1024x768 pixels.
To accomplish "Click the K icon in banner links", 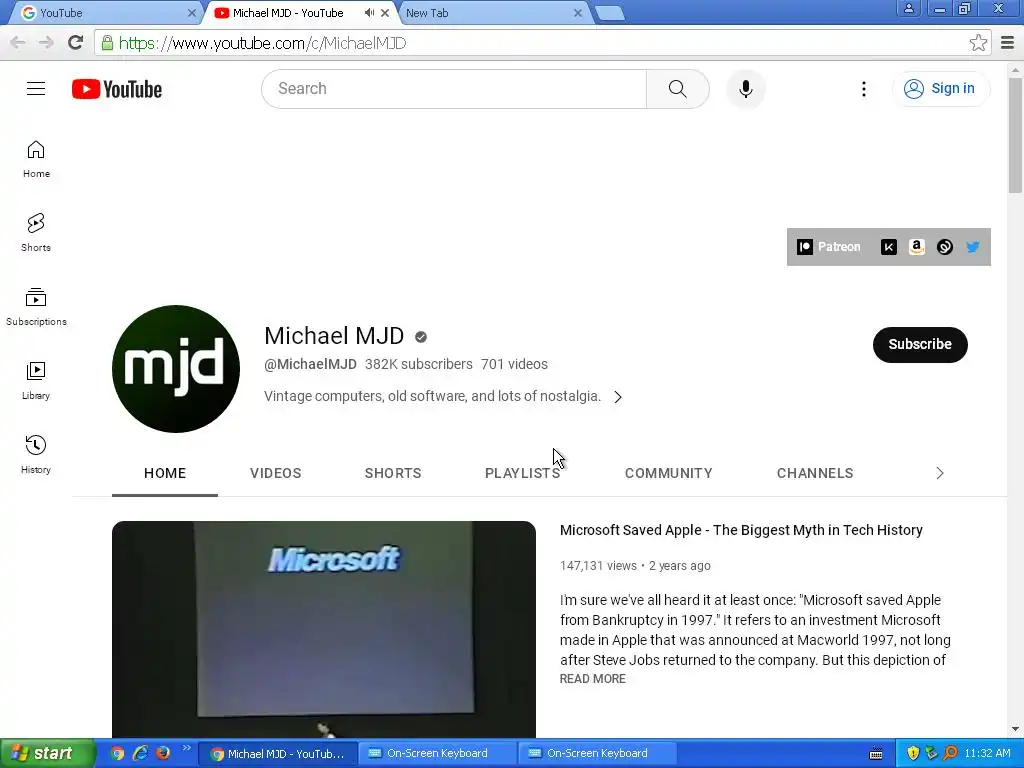I will coord(888,247).
